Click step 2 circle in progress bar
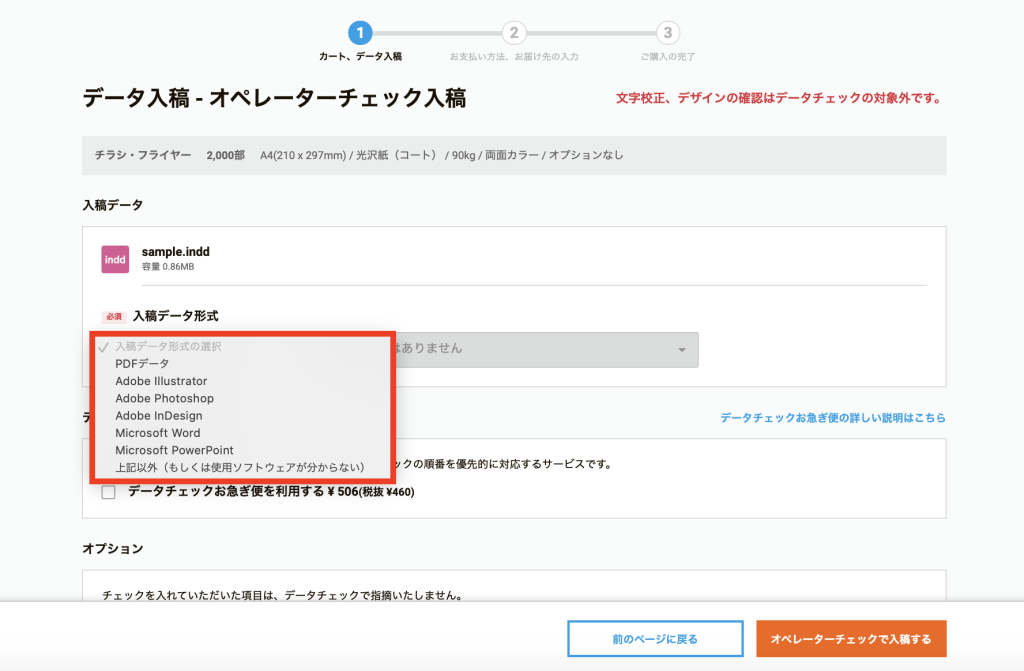 (514, 33)
